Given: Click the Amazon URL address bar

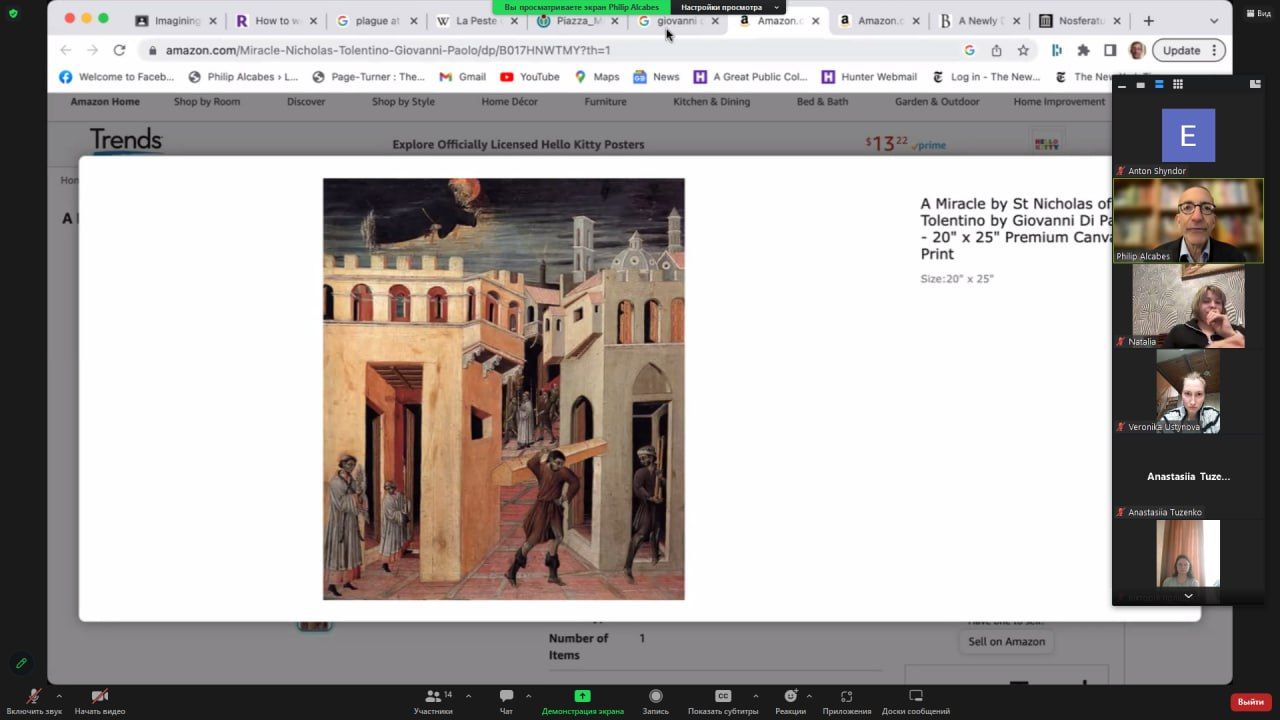Looking at the screenshot, I should coord(550,50).
